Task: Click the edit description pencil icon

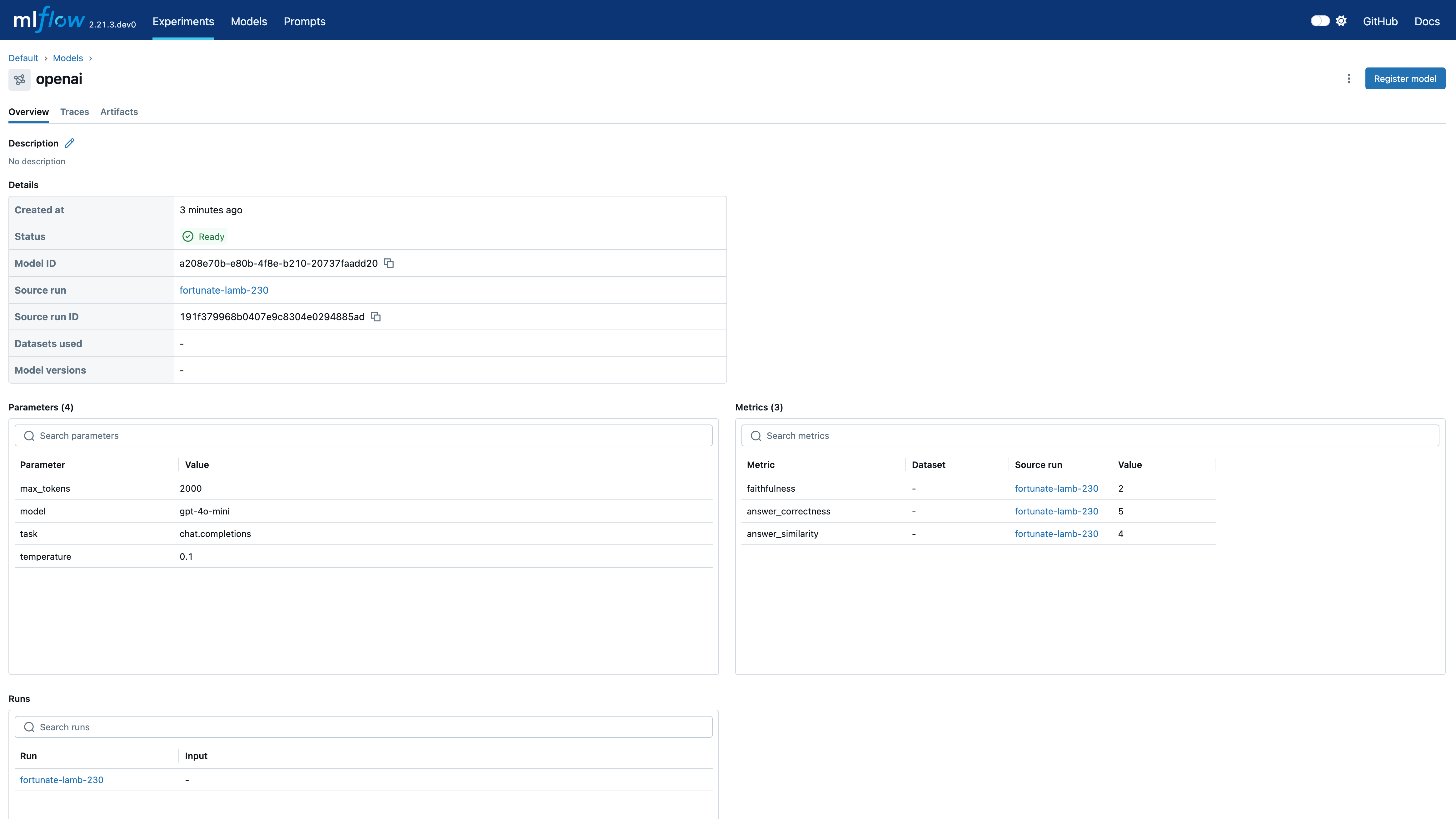Action: coord(70,143)
